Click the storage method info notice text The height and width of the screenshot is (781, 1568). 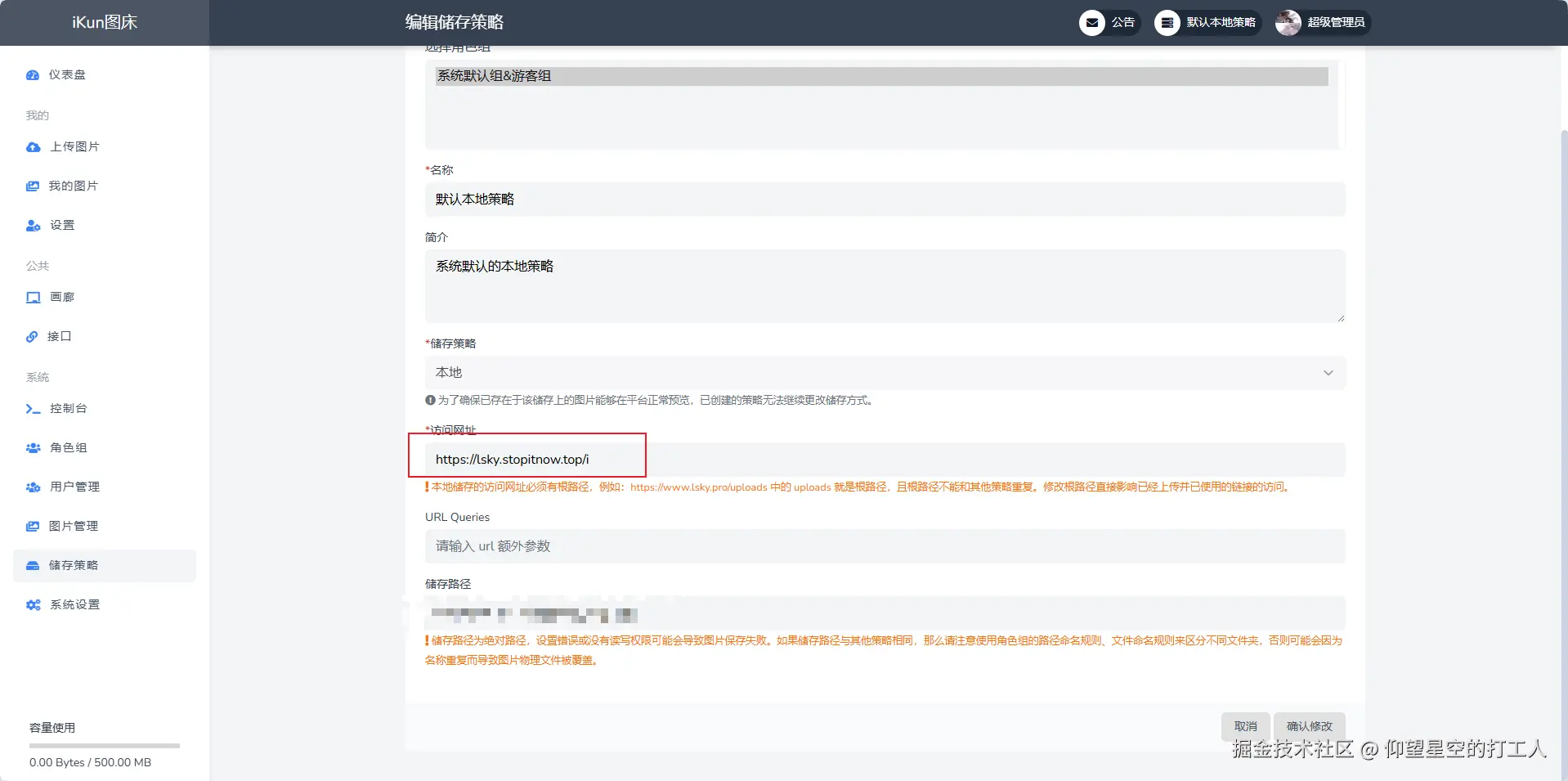[651, 401]
